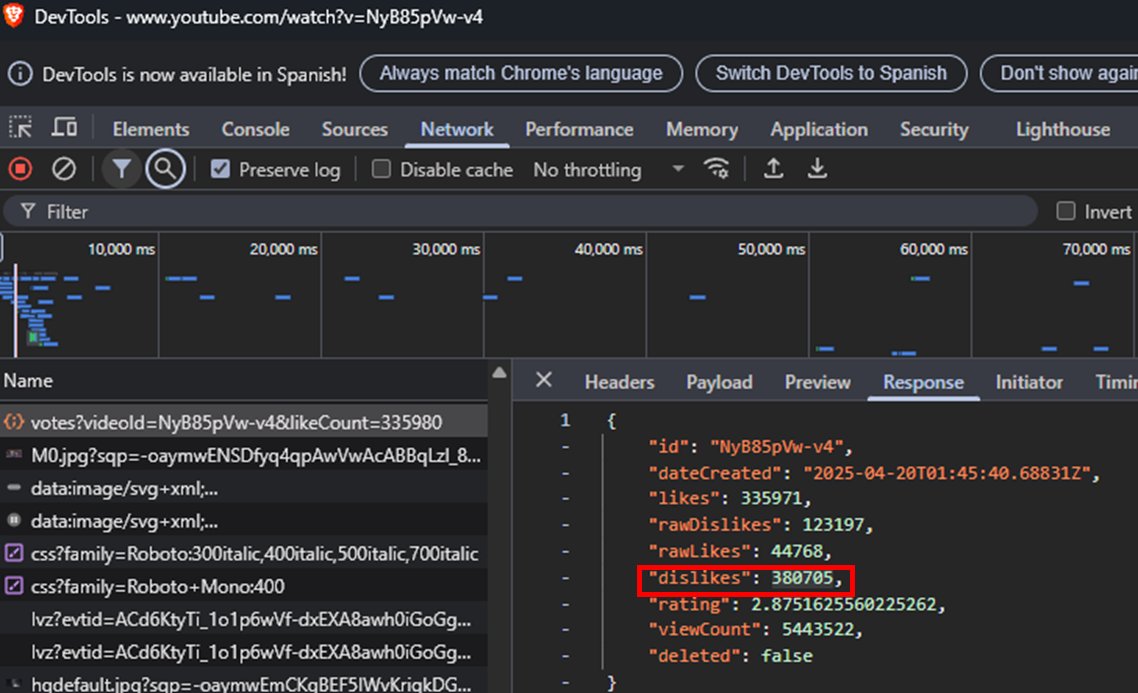Click the Name column sort arrow
This screenshot has width=1138, height=693.
[499, 373]
